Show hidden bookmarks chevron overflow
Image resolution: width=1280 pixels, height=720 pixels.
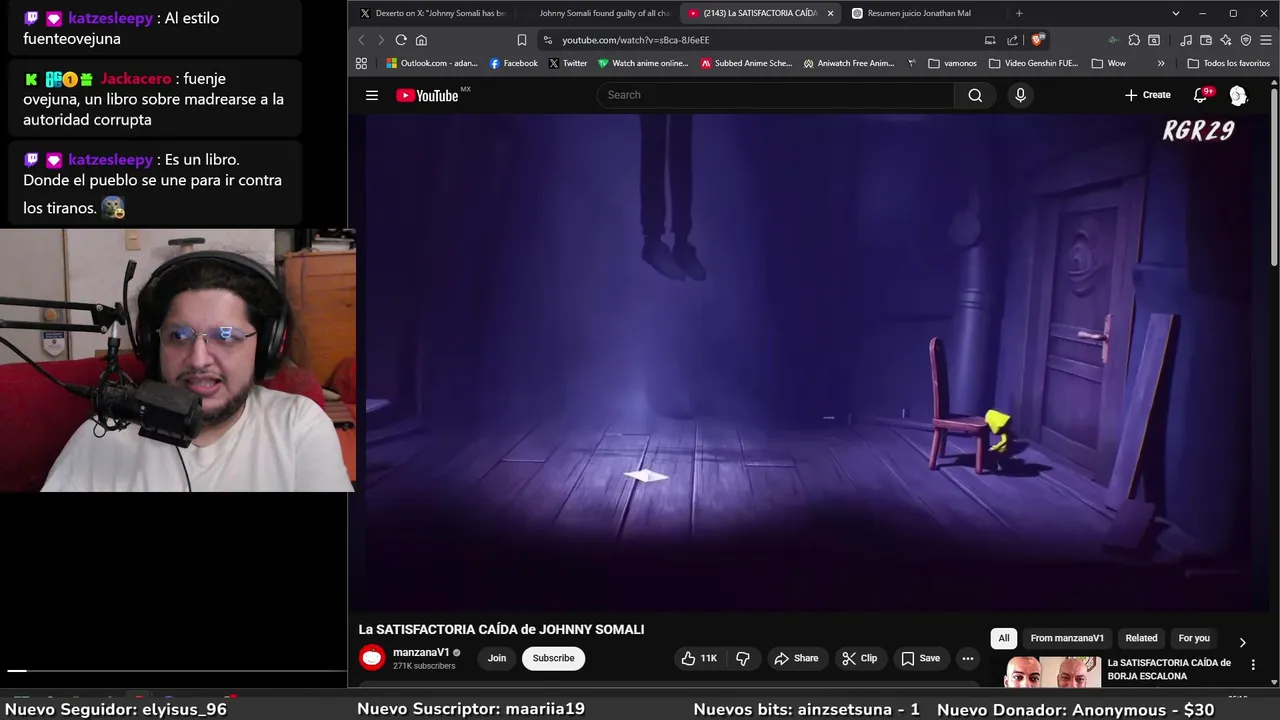[x=1160, y=63]
